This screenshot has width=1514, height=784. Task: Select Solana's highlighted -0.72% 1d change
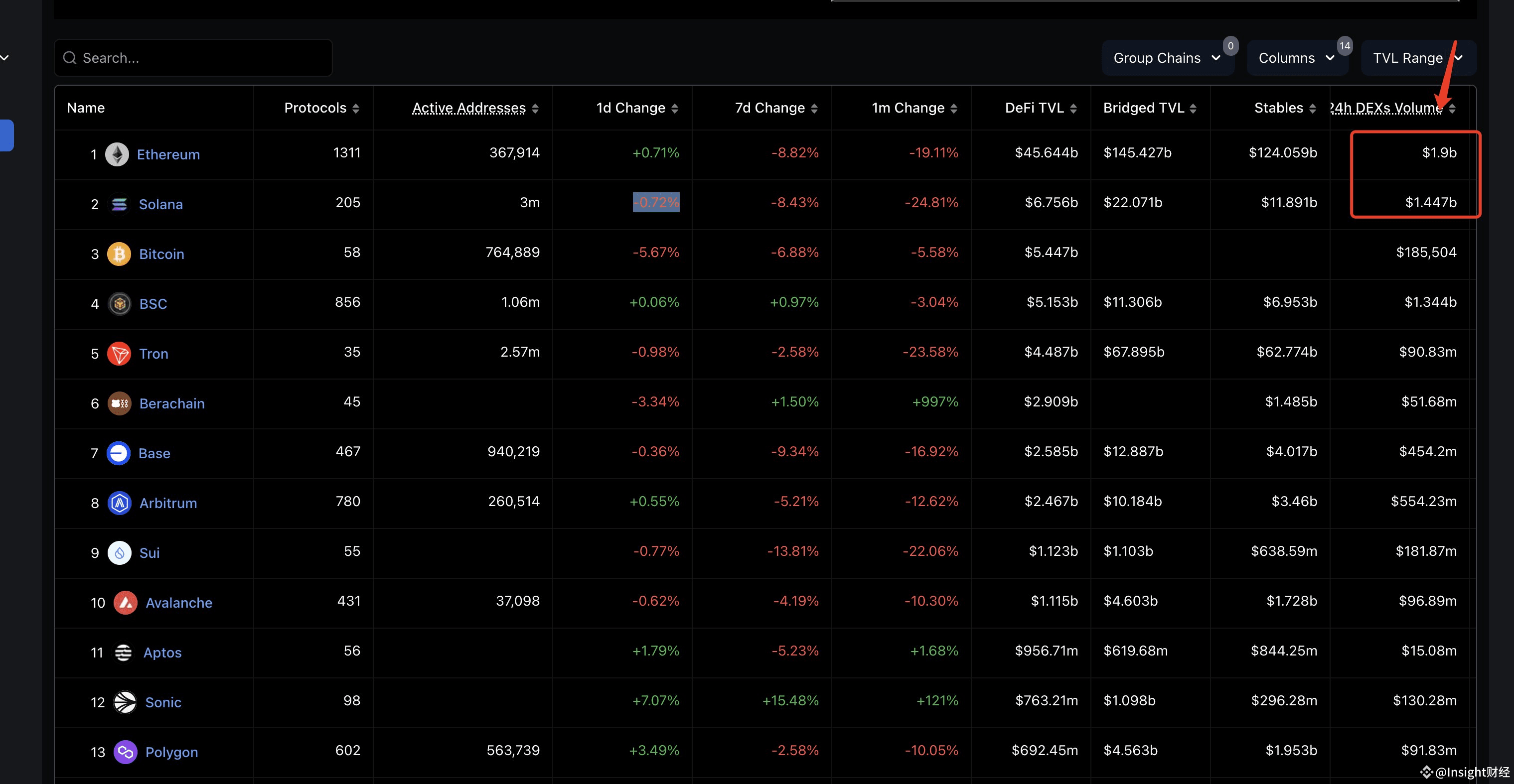[x=656, y=203]
